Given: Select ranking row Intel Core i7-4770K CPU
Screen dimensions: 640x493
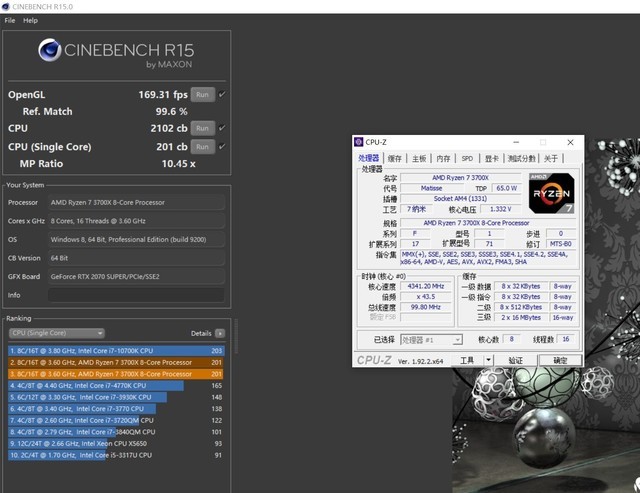Looking at the screenshot, I should tap(116, 386).
